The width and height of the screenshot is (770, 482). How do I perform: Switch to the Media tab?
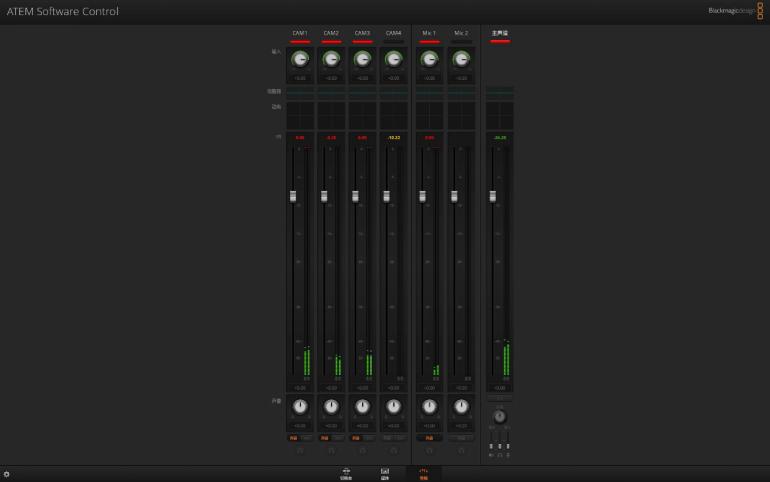[x=385, y=473]
